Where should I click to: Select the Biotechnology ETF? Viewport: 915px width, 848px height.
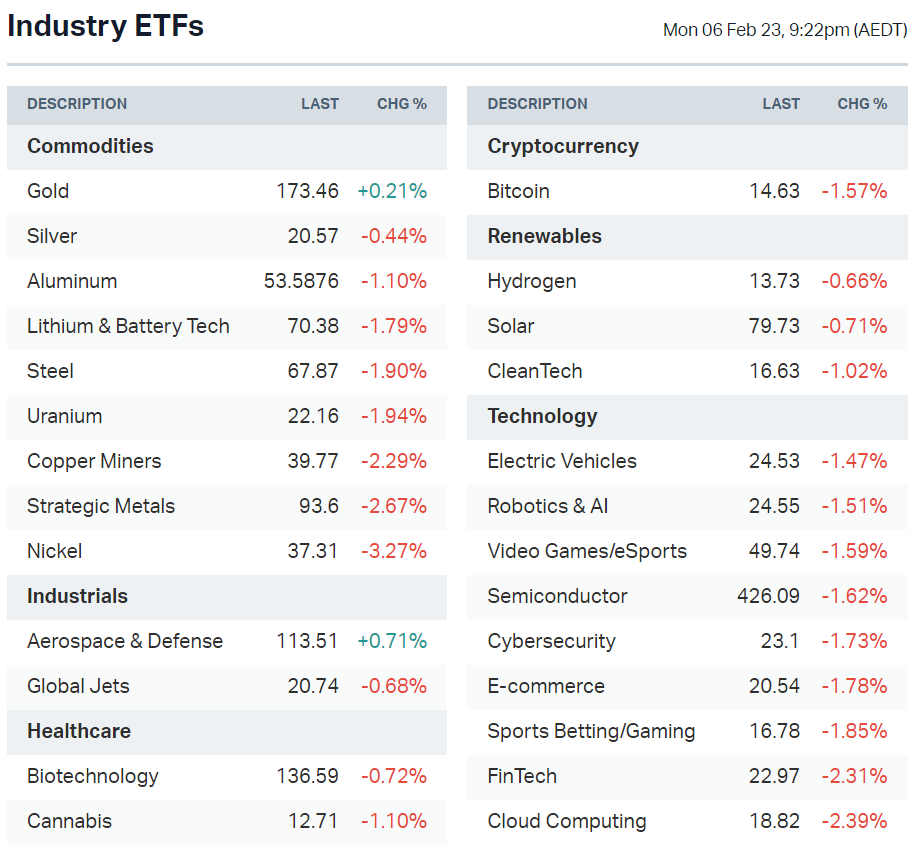(x=93, y=776)
